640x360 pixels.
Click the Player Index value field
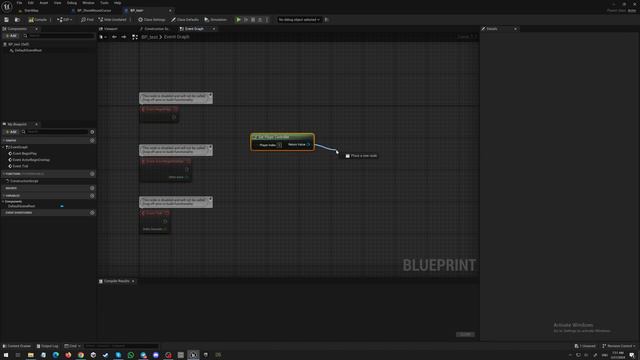(279, 145)
